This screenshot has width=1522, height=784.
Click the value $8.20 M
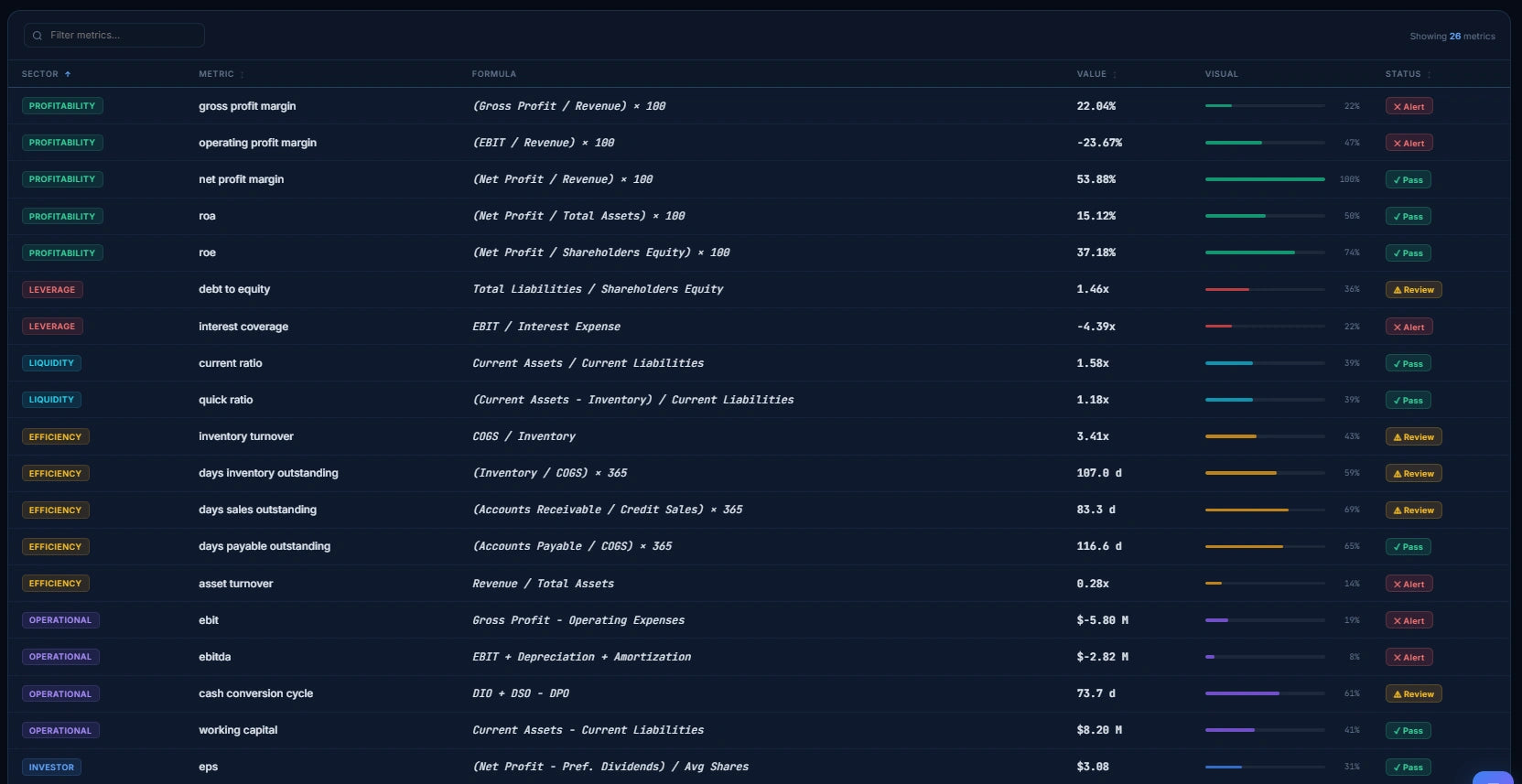[x=1099, y=730]
